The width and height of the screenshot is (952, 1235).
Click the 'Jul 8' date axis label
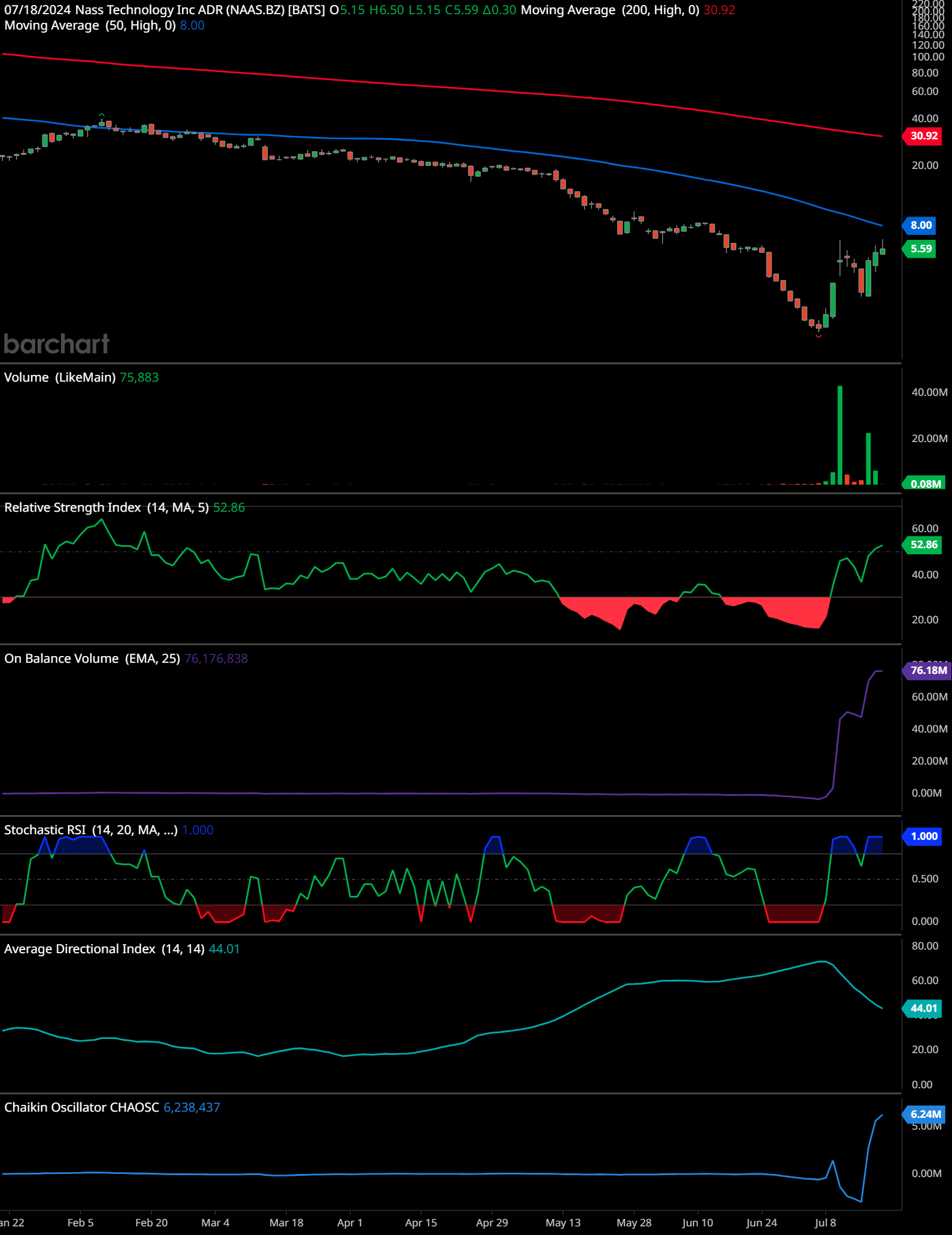click(x=825, y=1223)
